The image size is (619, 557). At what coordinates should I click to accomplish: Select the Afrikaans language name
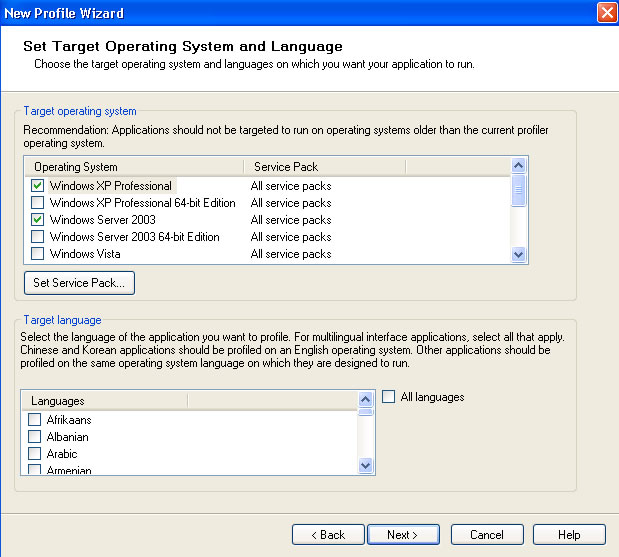69,420
